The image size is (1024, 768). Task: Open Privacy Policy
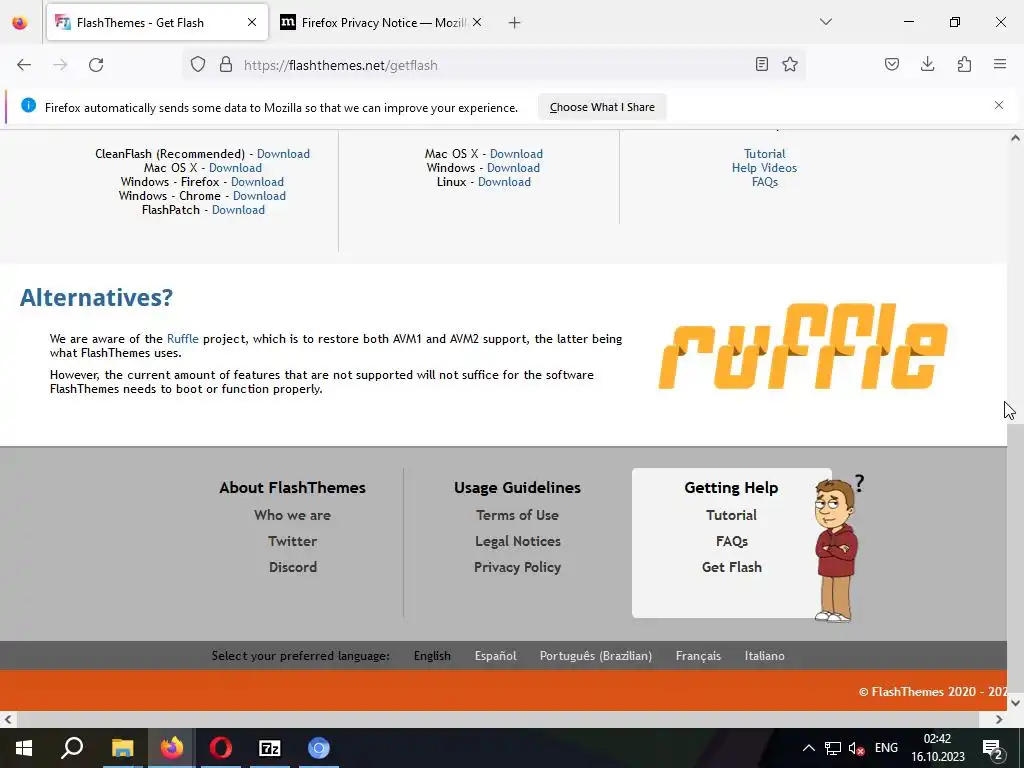click(517, 567)
